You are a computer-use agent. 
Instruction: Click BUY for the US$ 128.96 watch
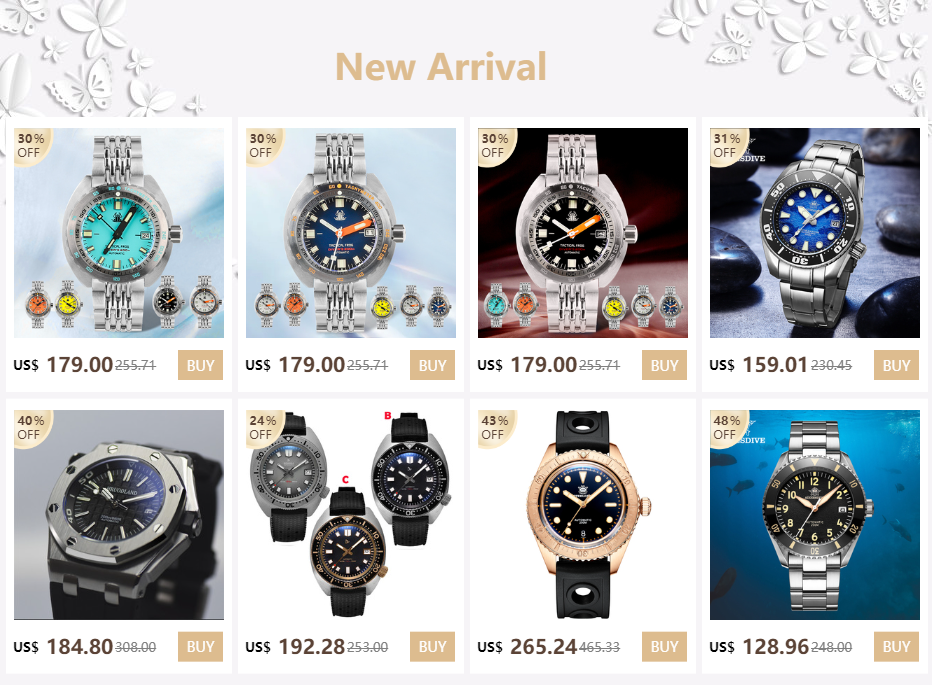point(896,646)
